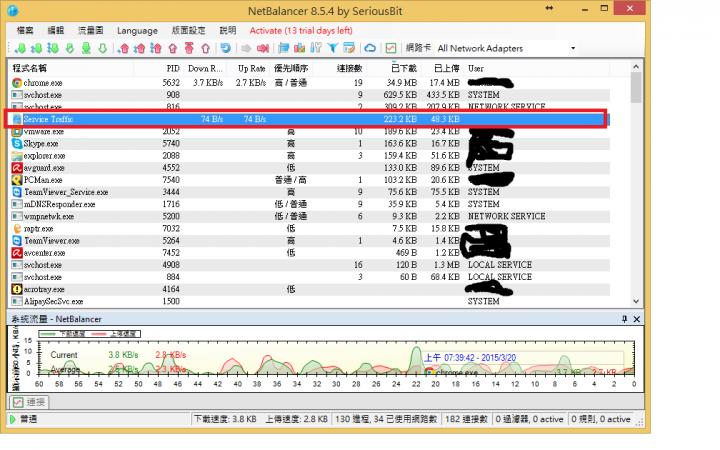Select the raptr.exe row
This screenshot has width=720, height=450.
(x=309, y=229)
